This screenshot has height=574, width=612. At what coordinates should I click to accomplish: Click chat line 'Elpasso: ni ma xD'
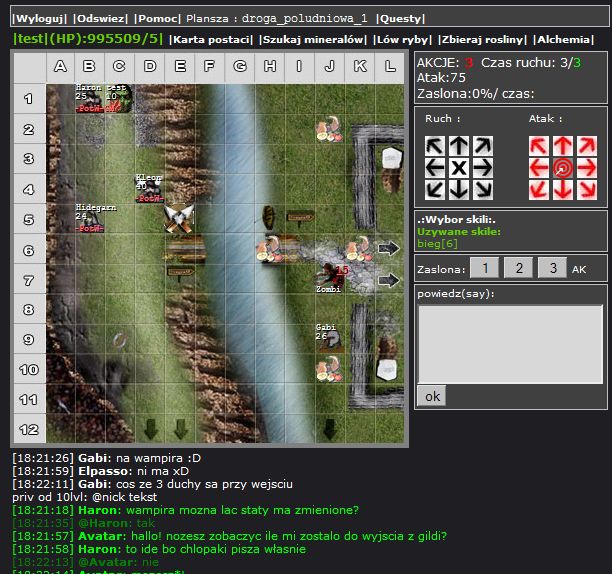pyautogui.click(x=100, y=471)
